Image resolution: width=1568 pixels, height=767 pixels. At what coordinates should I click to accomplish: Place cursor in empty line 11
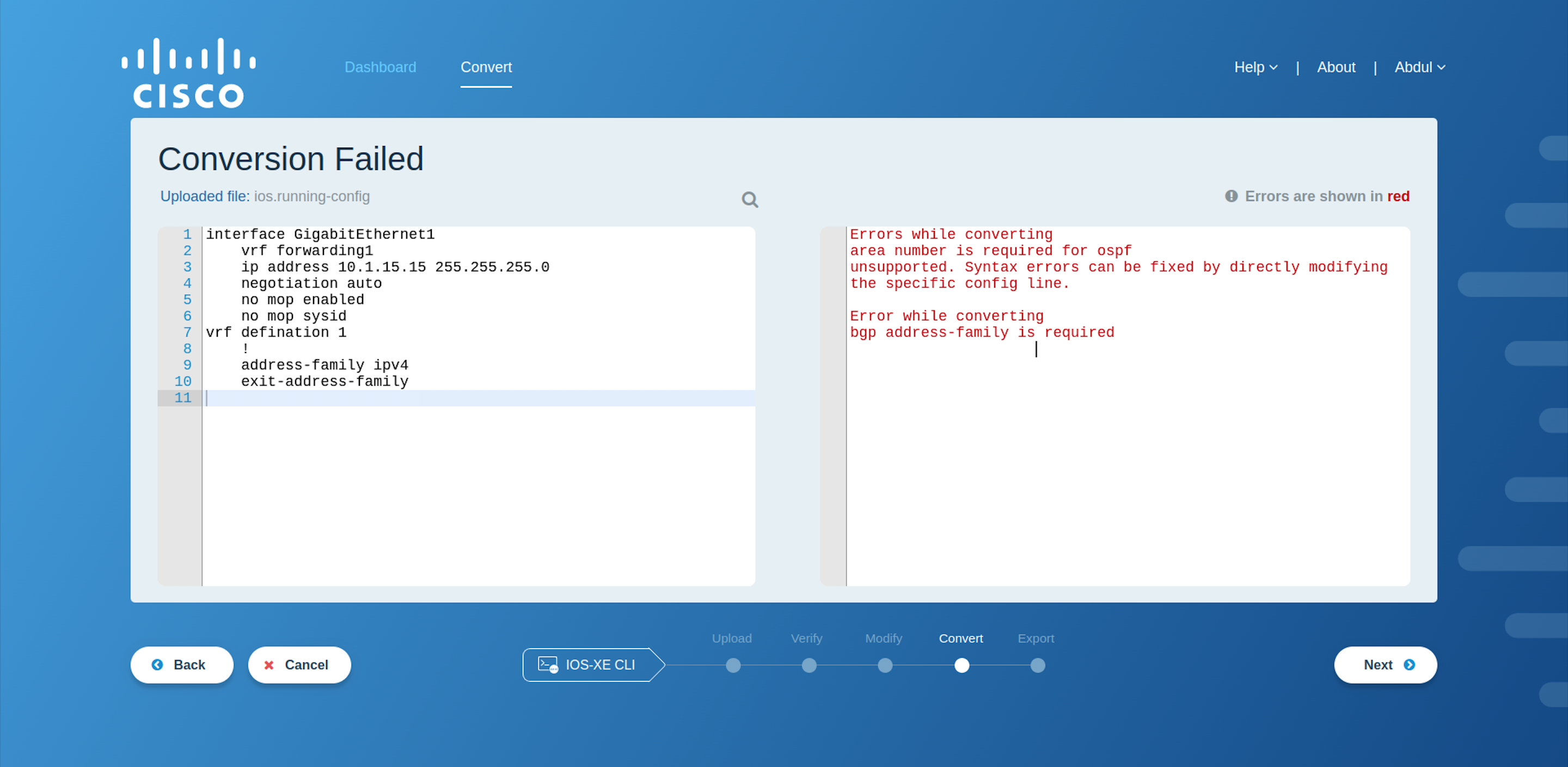click(479, 398)
